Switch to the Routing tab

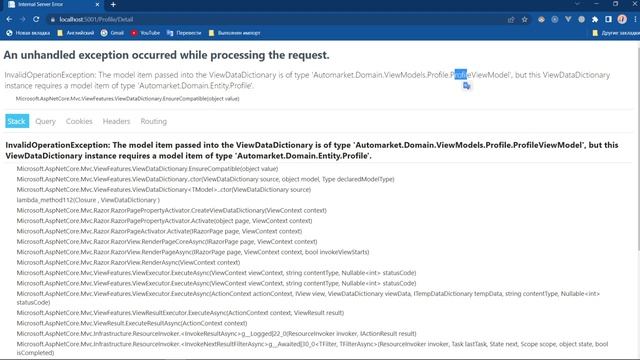(153, 121)
